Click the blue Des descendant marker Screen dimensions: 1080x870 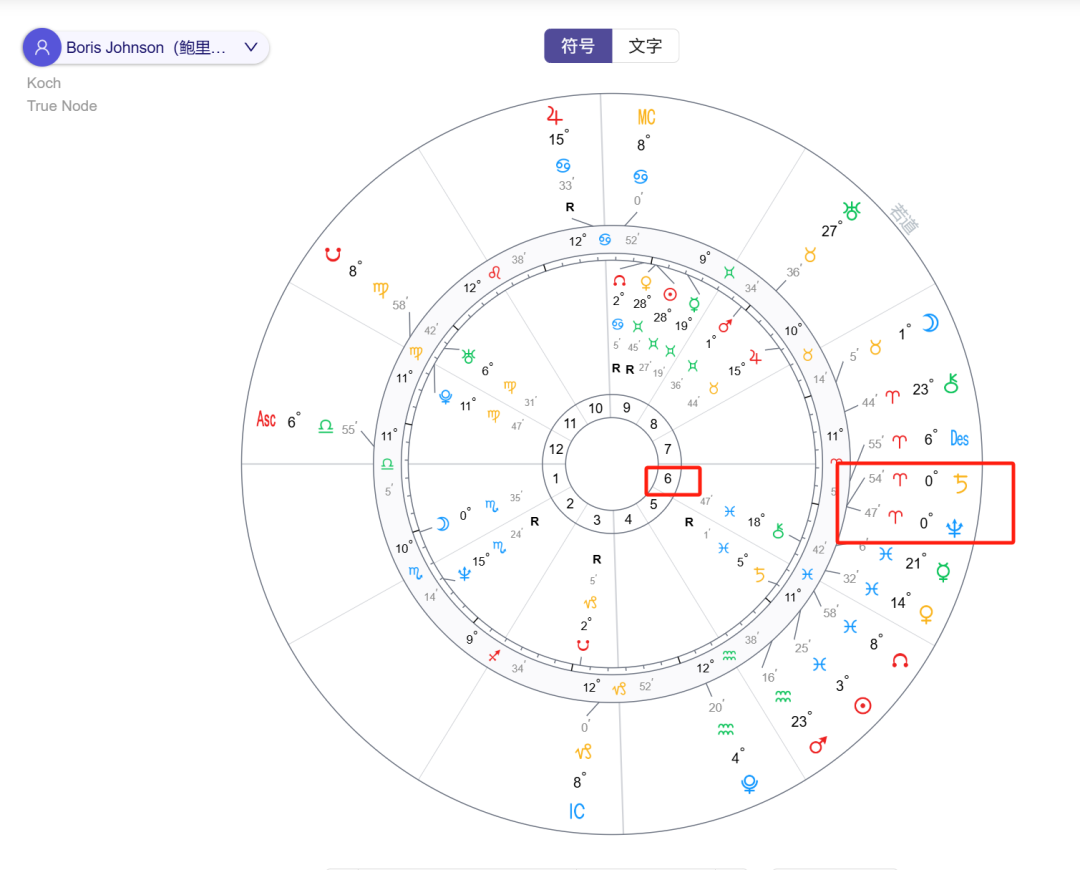tap(959, 438)
